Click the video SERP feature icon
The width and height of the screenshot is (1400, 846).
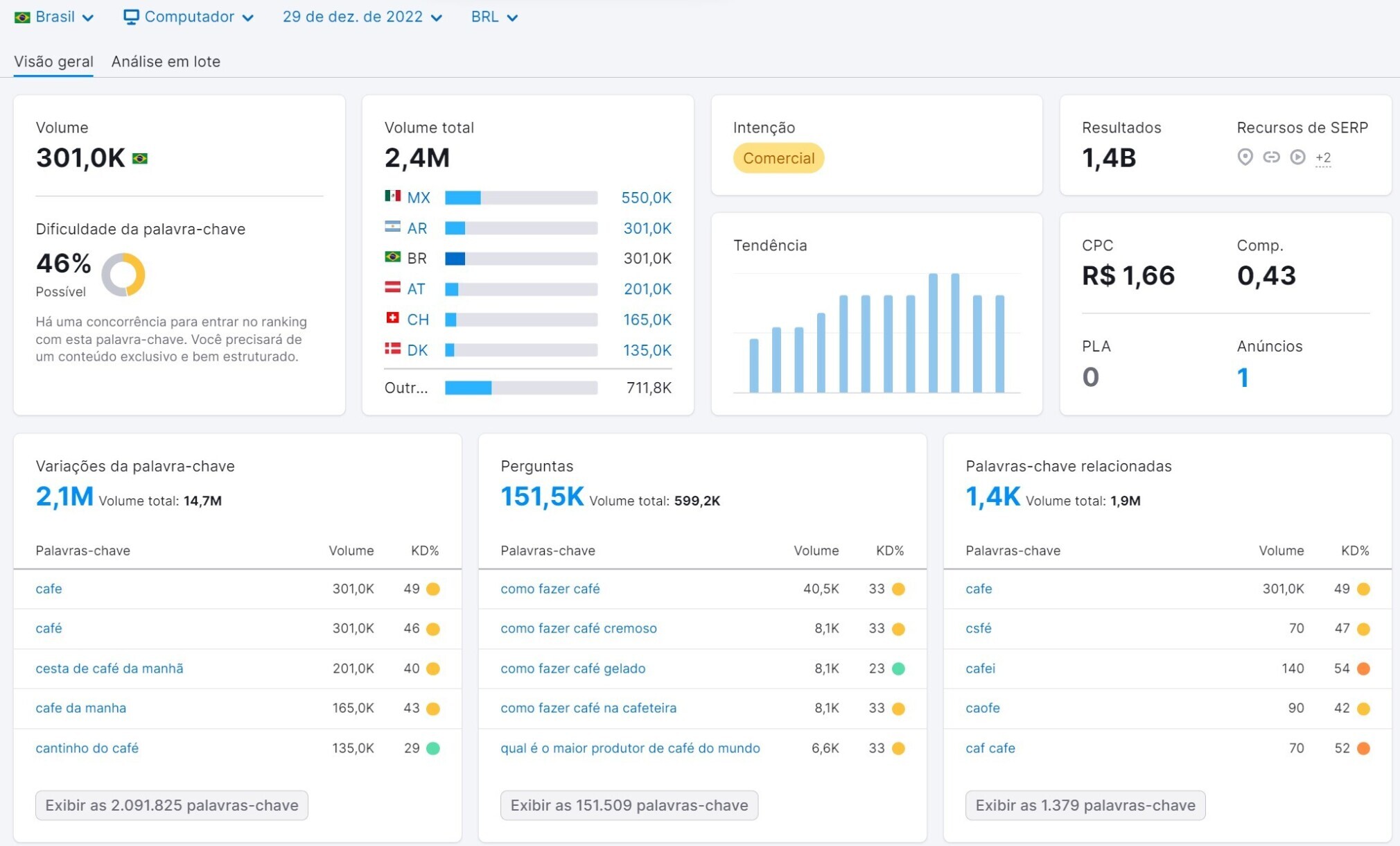click(1297, 157)
